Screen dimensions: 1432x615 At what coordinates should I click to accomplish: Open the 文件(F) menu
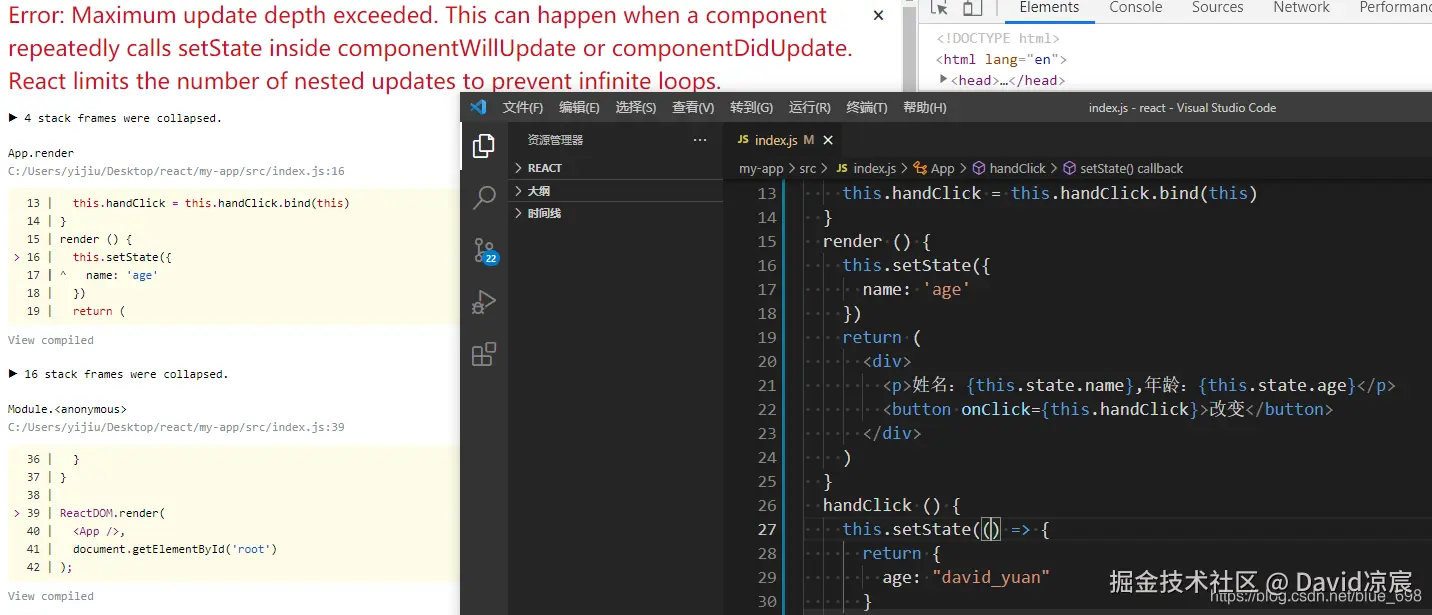click(522, 108)
